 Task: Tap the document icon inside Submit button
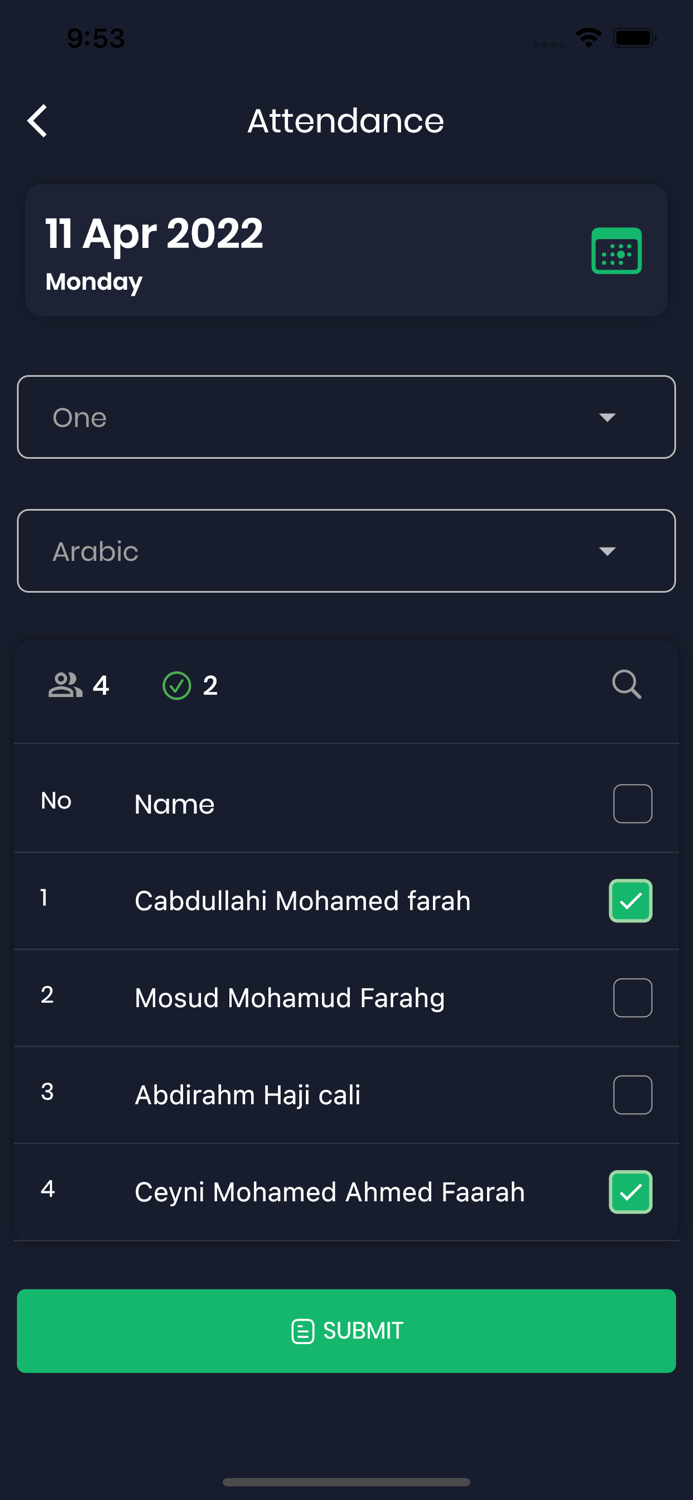coord(302,1331)
